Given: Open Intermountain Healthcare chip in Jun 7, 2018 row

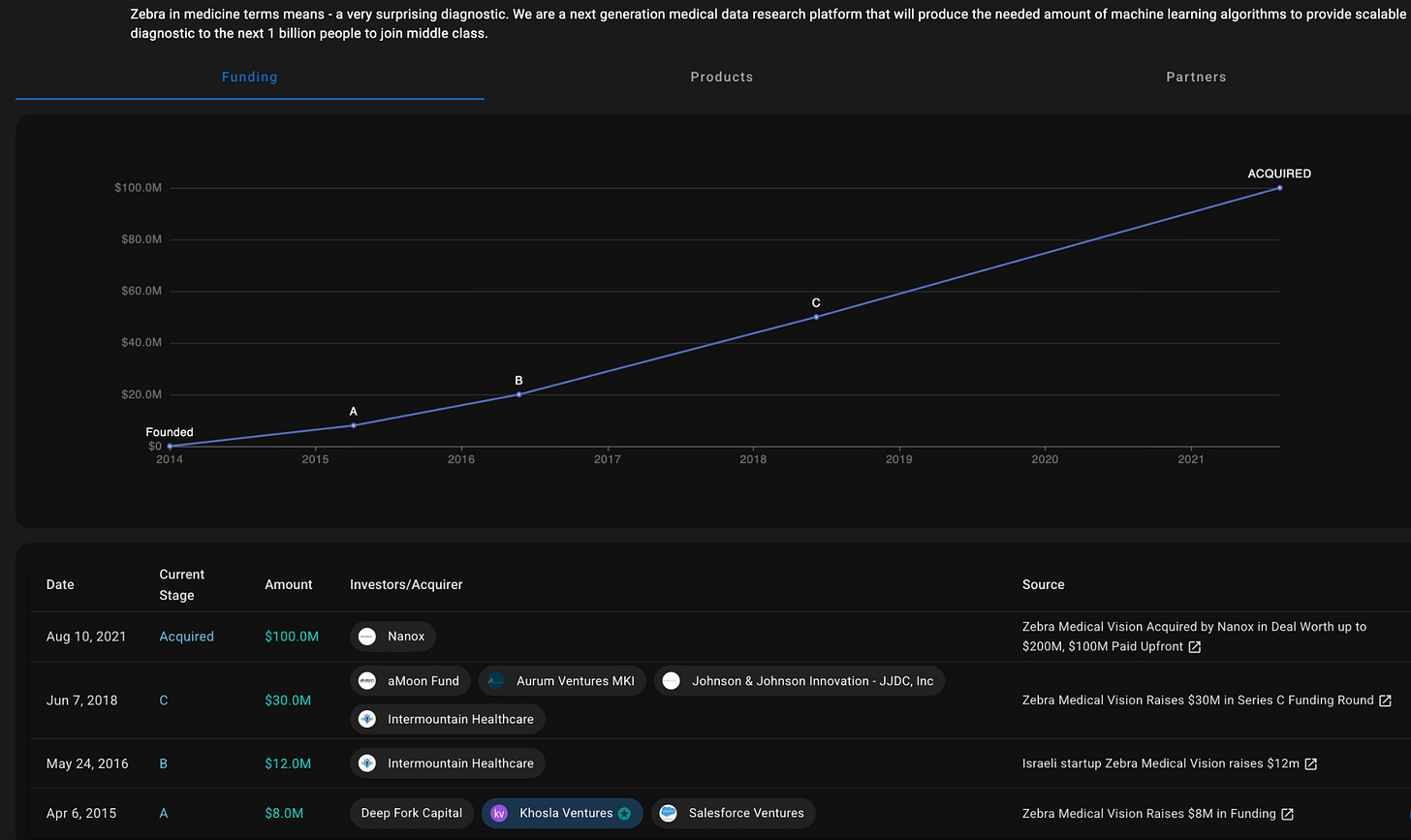Looking at the screenshot, I should pyautogui.click(x=448, y=719).
